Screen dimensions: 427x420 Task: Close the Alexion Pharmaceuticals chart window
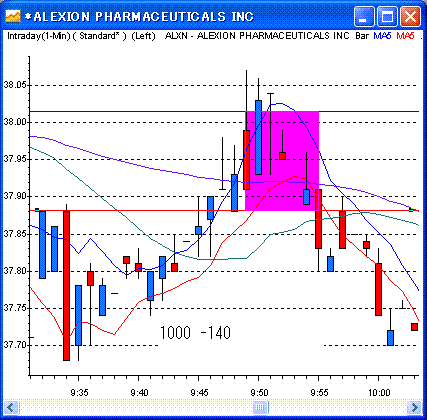pyautogui.click(x=410, y=16)
